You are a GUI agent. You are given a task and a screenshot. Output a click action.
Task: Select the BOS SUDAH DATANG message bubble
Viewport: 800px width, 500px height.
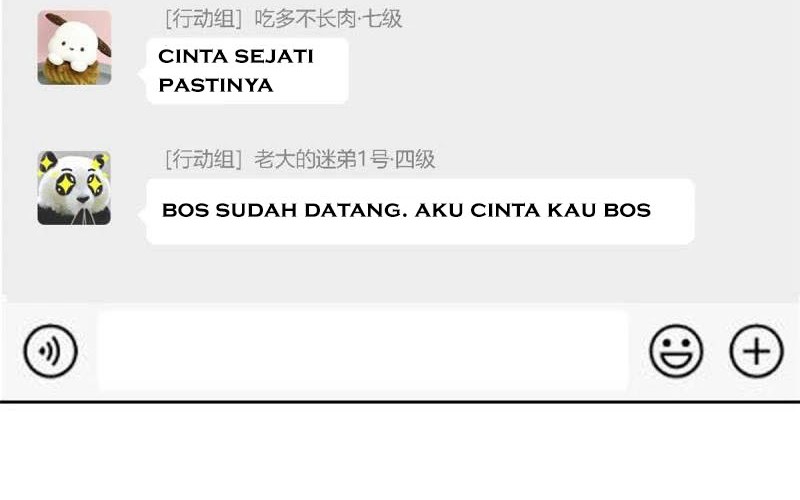pos(420,211)
